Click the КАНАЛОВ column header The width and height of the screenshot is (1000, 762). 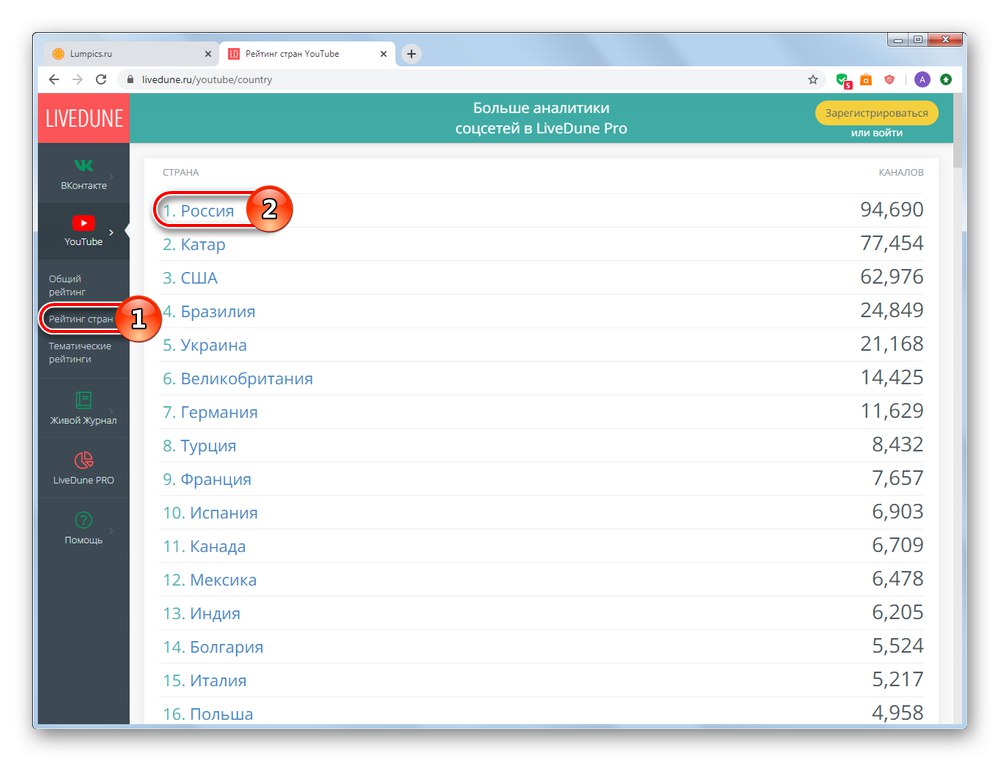coord(901,172)
